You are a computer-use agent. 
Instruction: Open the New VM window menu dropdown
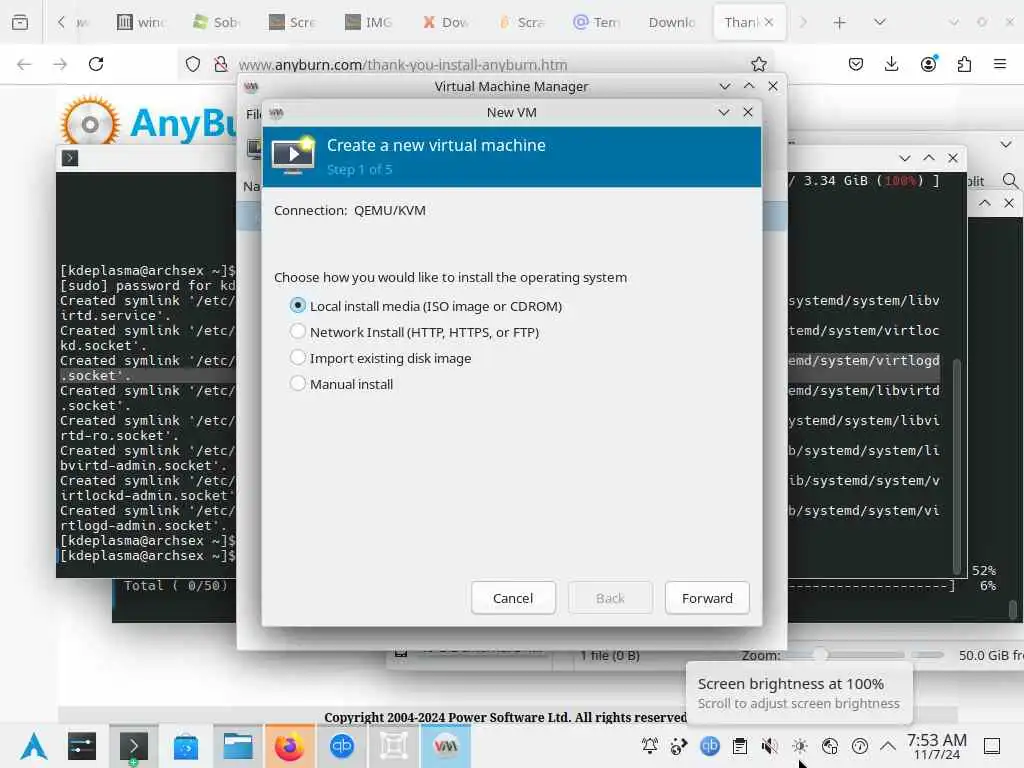tap(724, 112)
